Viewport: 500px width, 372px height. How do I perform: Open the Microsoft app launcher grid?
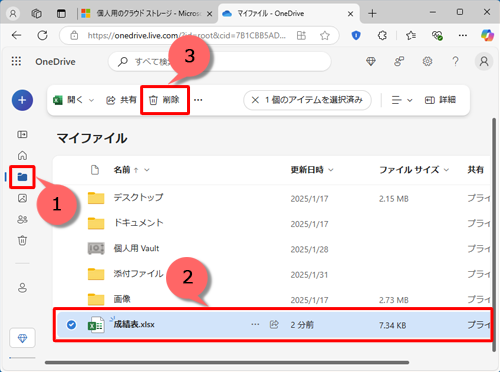tap(16, 61)
